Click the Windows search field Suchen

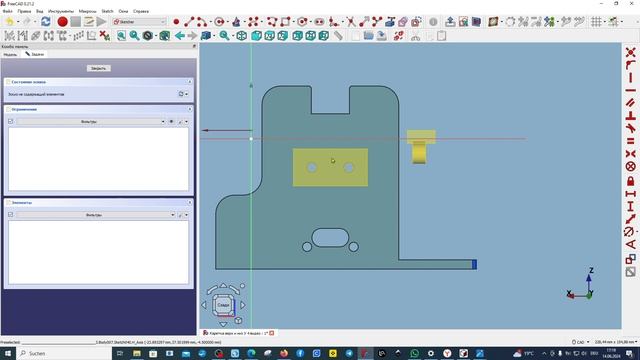[65, 353]
